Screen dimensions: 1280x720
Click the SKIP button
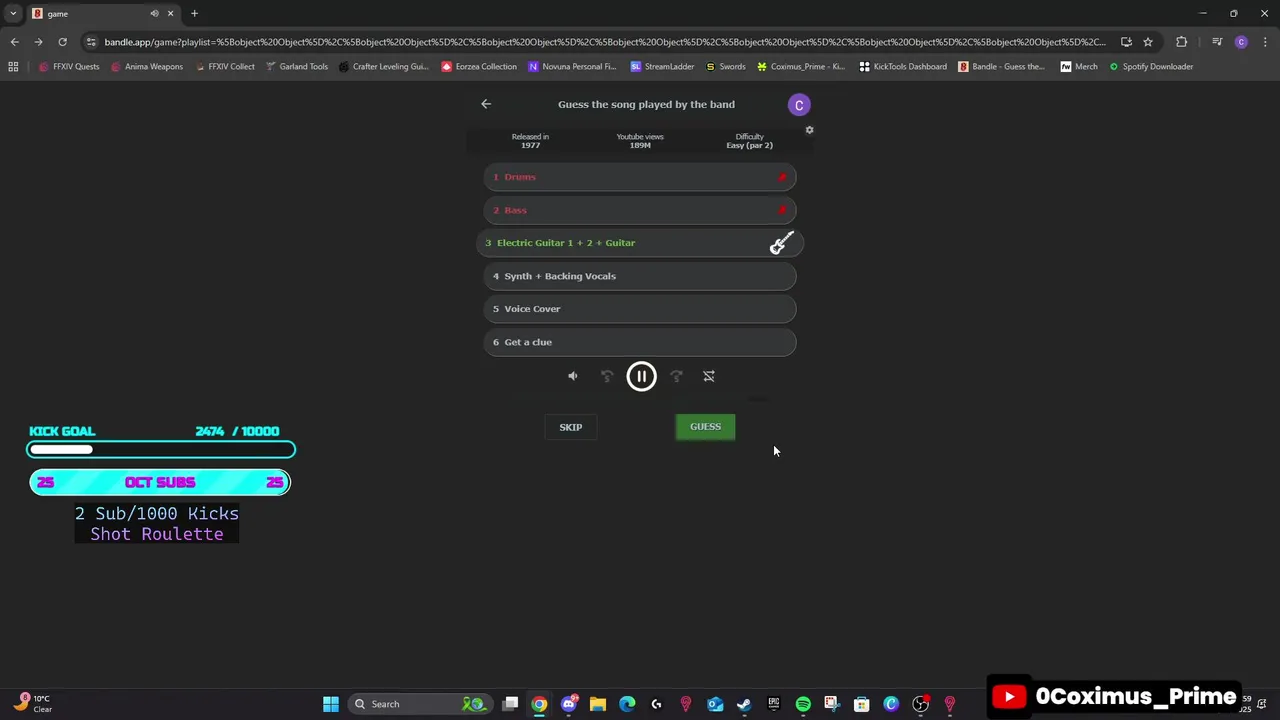point(571,427)
